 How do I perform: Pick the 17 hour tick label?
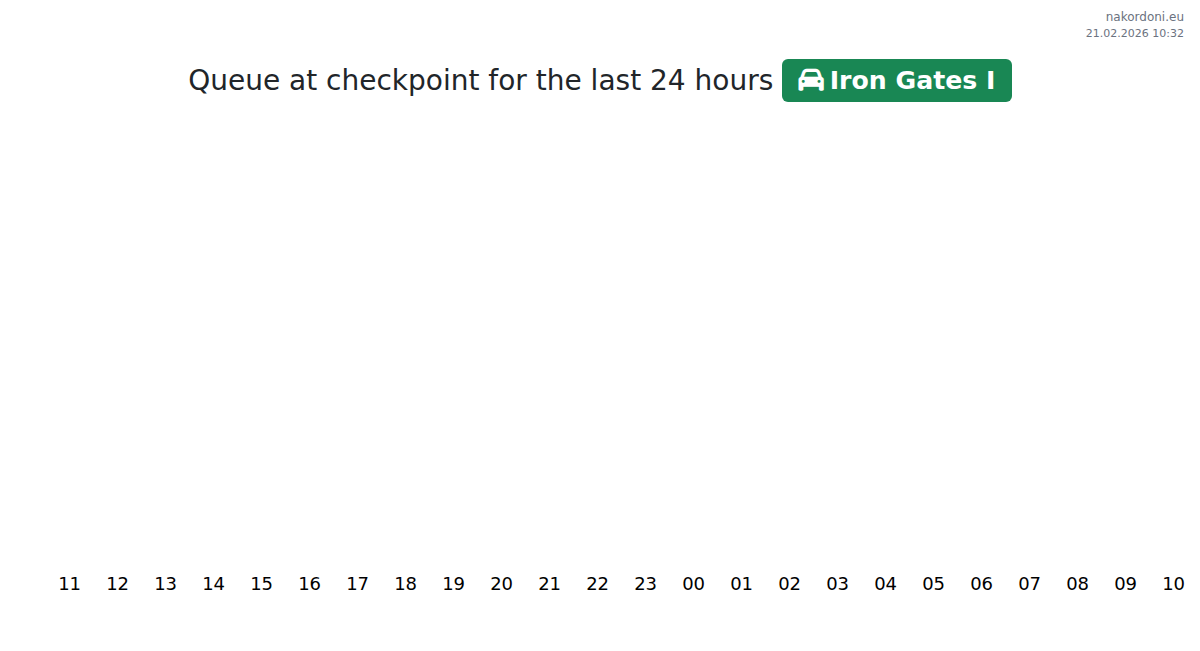click(x=357, y=584)
